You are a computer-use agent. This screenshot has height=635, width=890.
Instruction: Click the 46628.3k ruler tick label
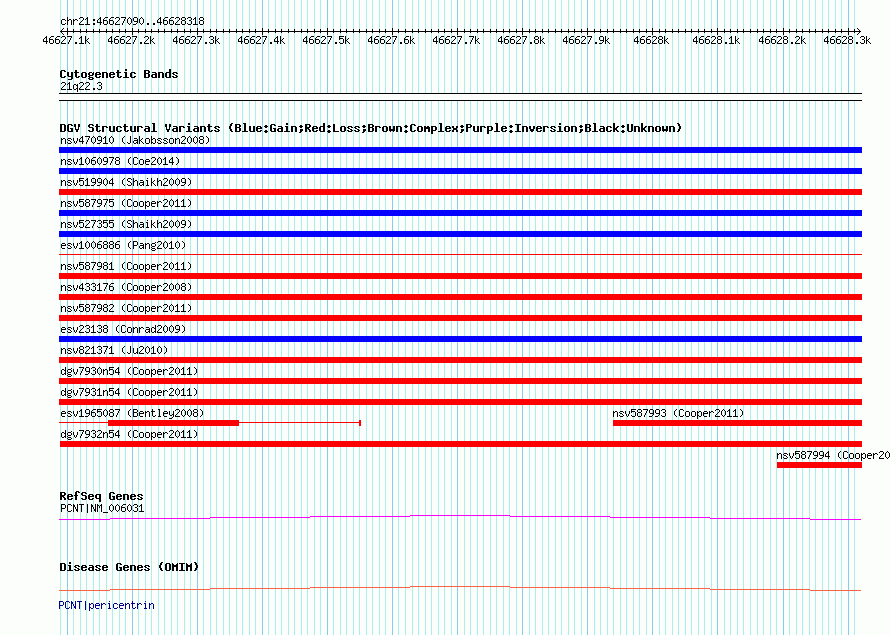point(847,40)
